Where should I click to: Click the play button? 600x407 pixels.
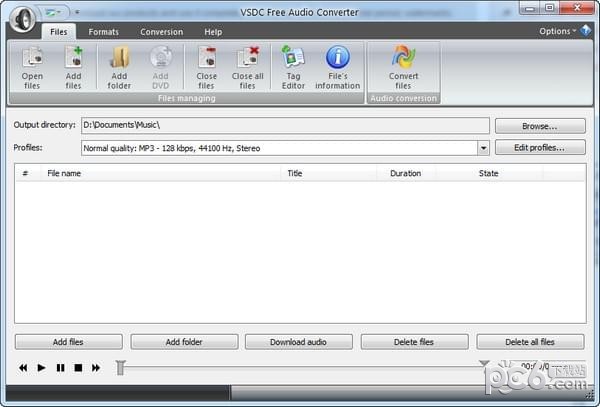point(41,368)
